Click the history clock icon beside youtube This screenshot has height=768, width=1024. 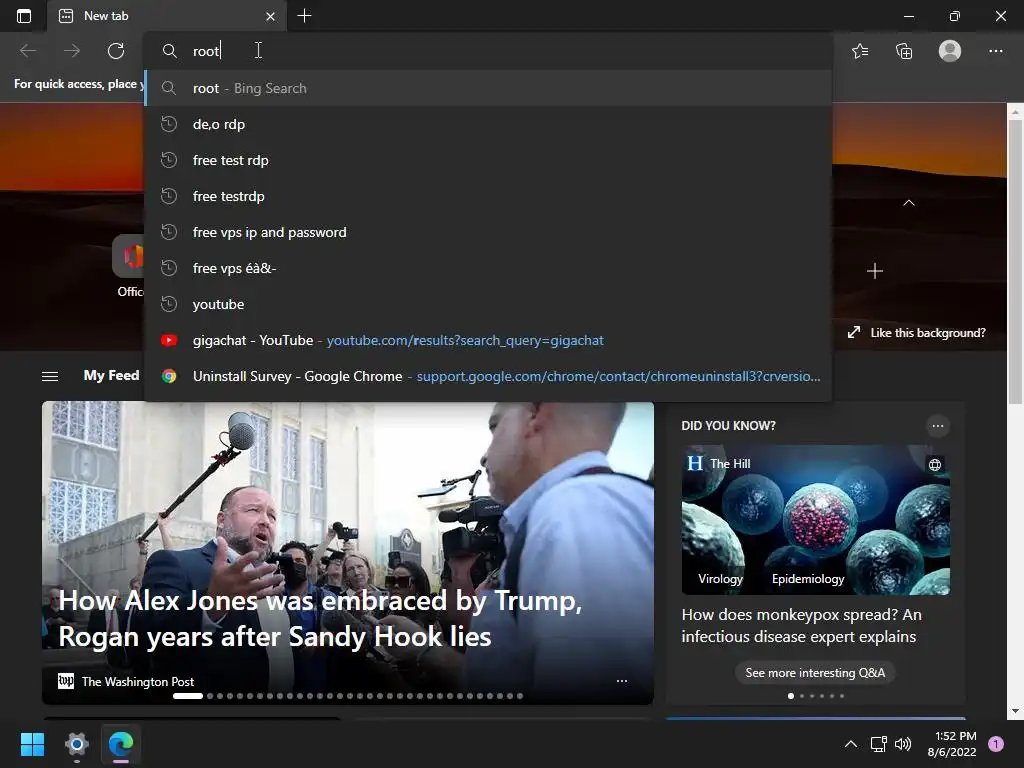[169, 304]
